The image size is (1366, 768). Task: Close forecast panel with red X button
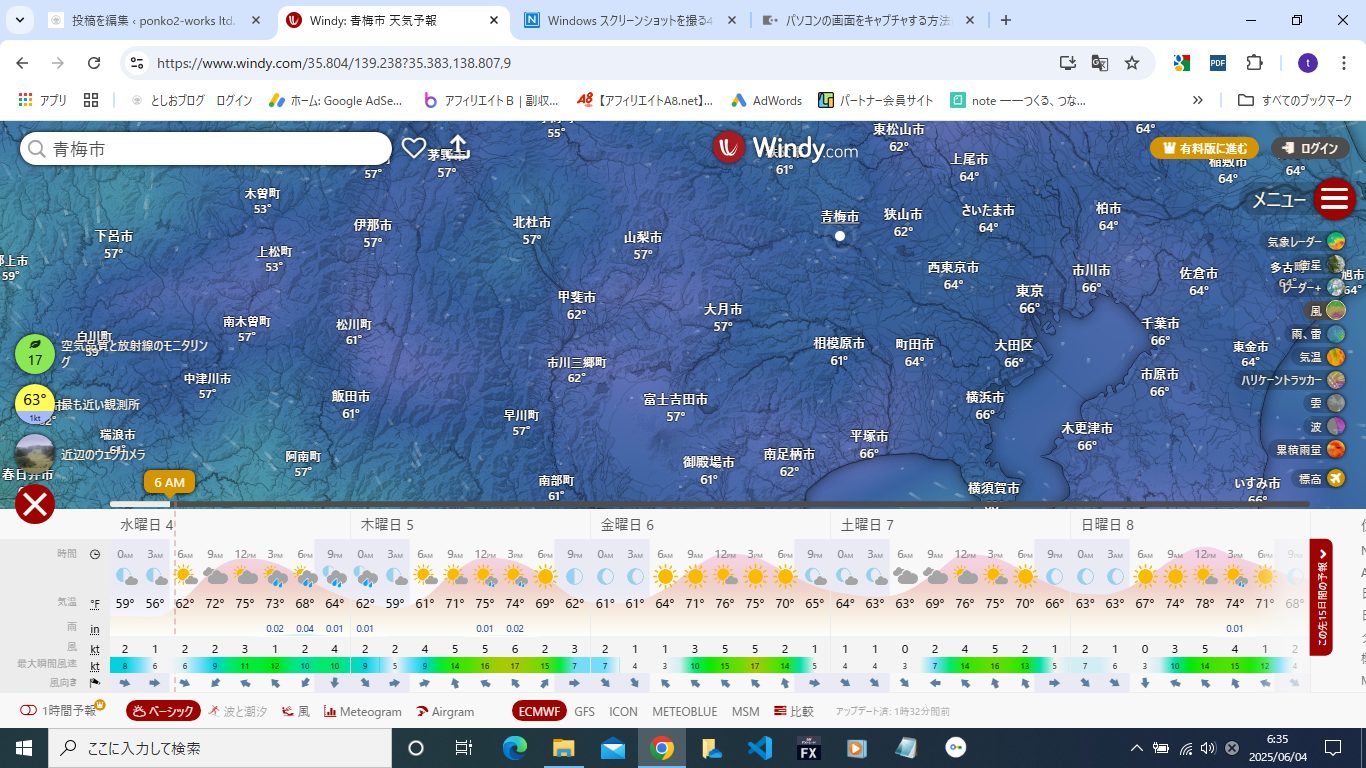35,505
